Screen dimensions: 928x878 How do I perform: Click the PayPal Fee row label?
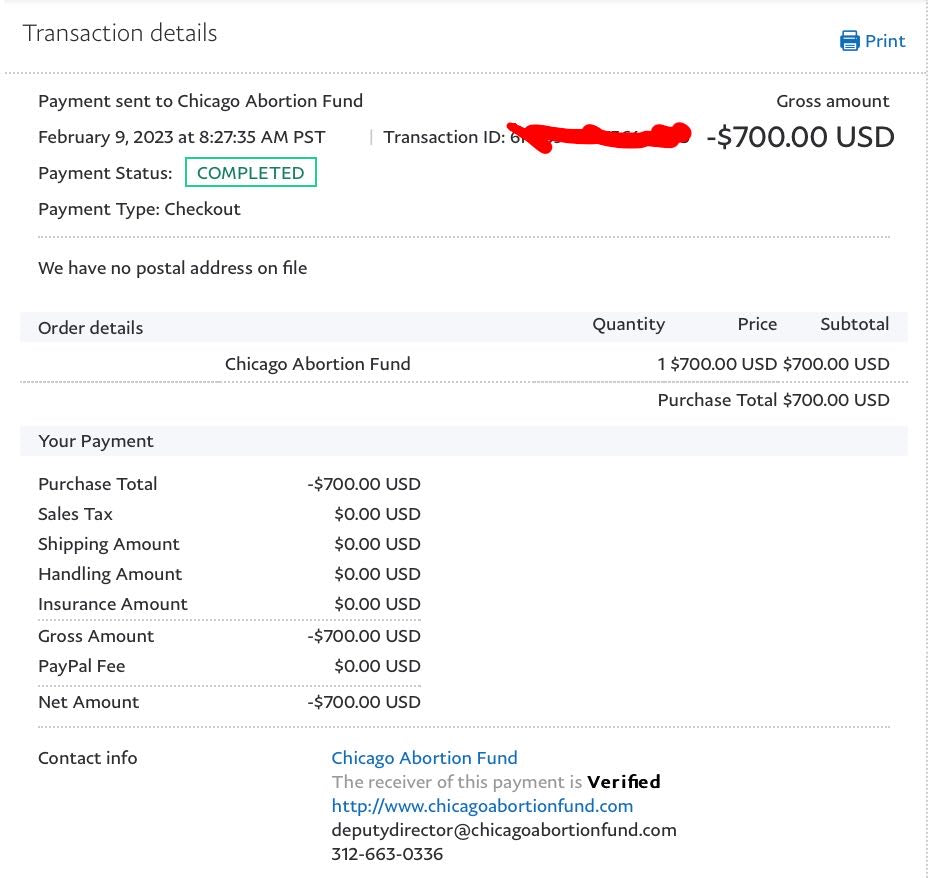(81, 666)
